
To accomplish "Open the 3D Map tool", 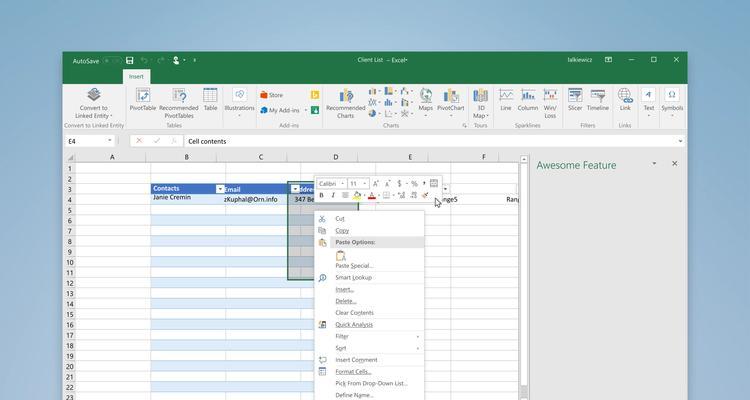I will 480,103.
